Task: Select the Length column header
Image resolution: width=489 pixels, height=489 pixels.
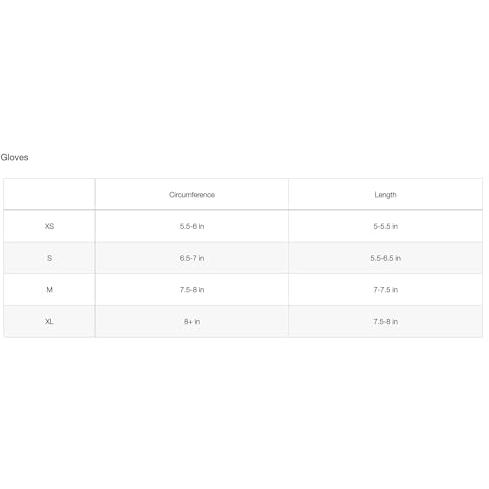Action: pyautogui.click(x=385, y=195)
